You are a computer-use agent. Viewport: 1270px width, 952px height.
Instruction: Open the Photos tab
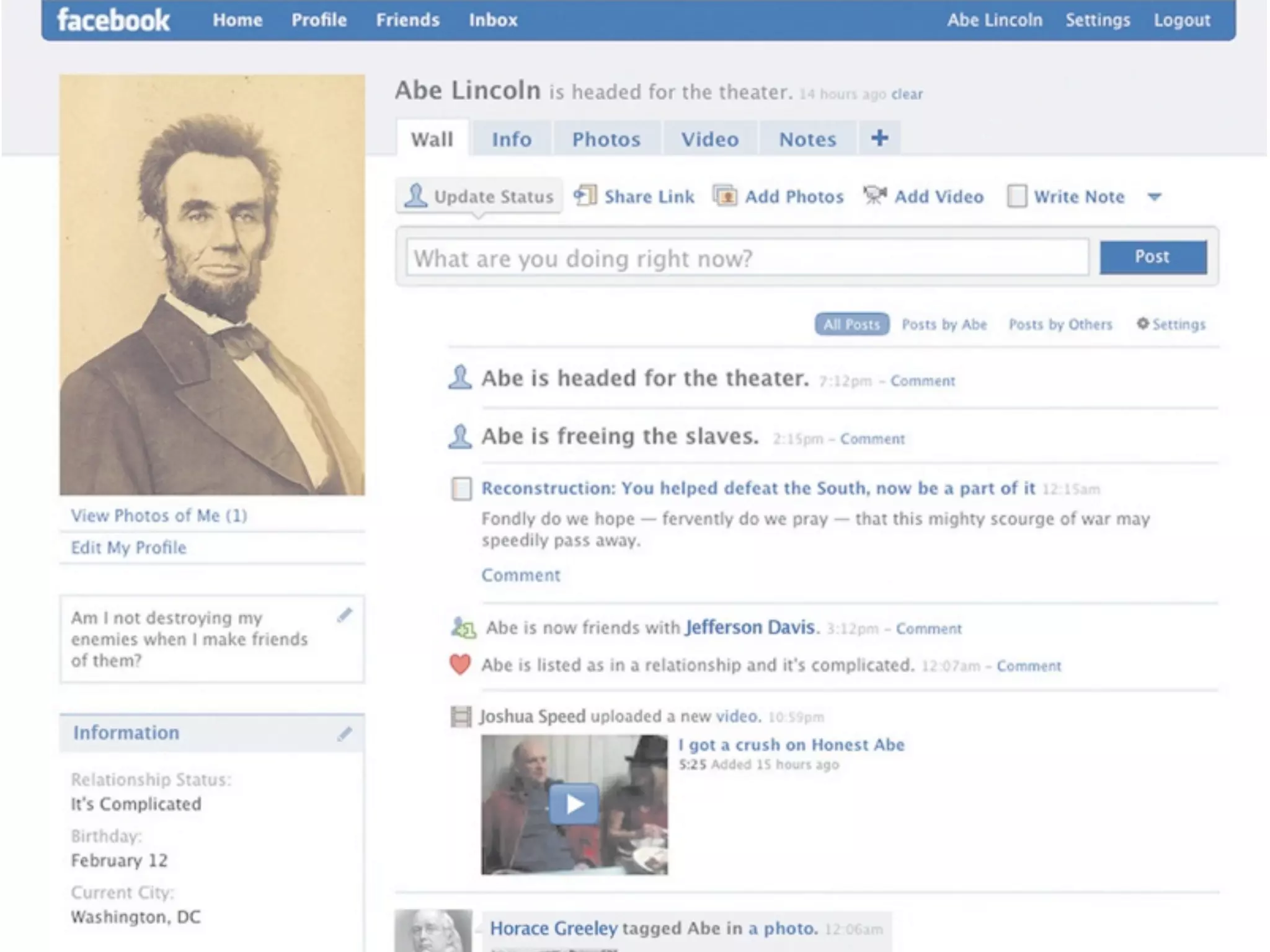606,139
